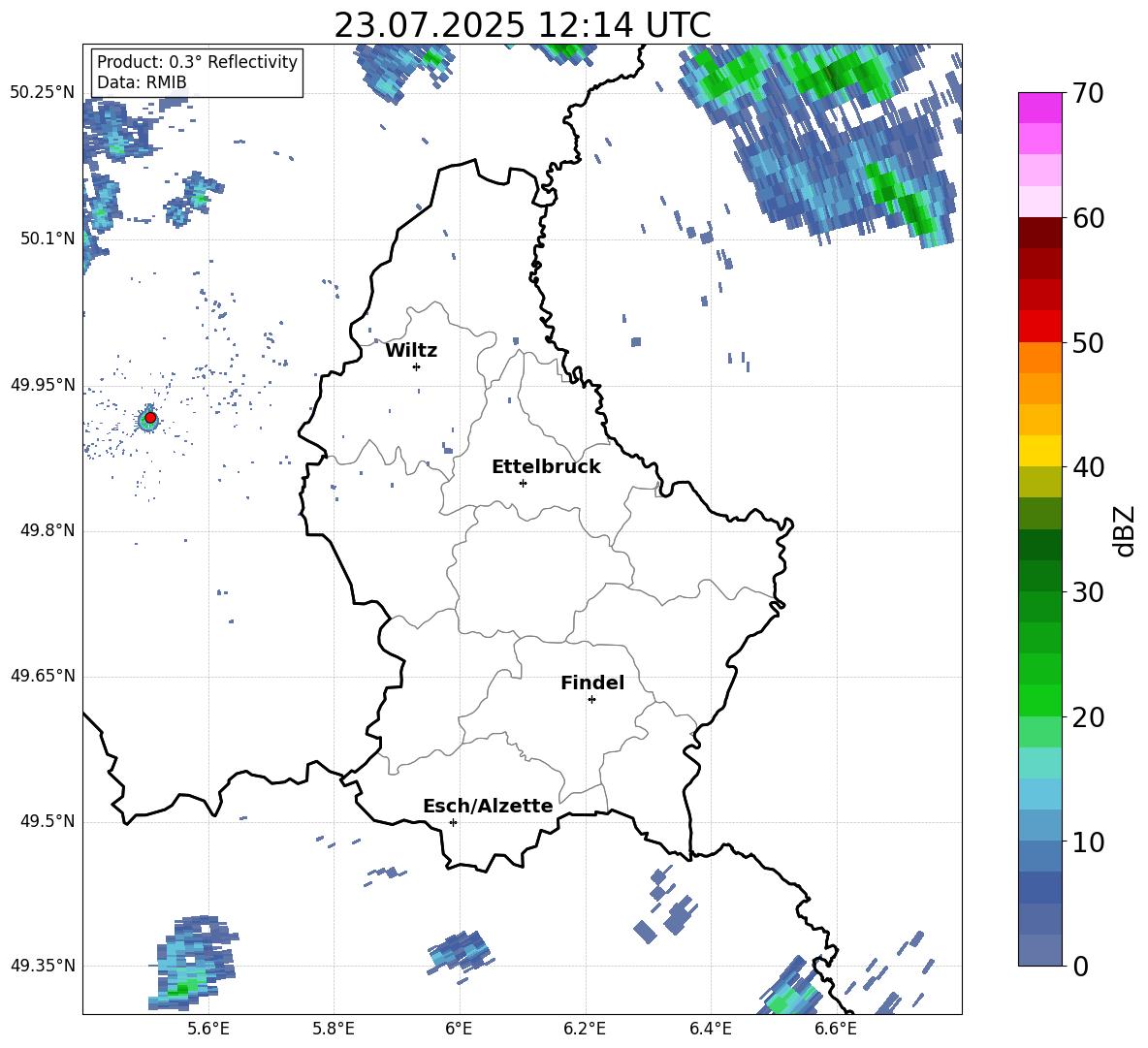Image resolution: width=1148 pixels, height=1048 pixels.
Task: Click the 49.8°N latitude label
Action: tap(47, 530)
